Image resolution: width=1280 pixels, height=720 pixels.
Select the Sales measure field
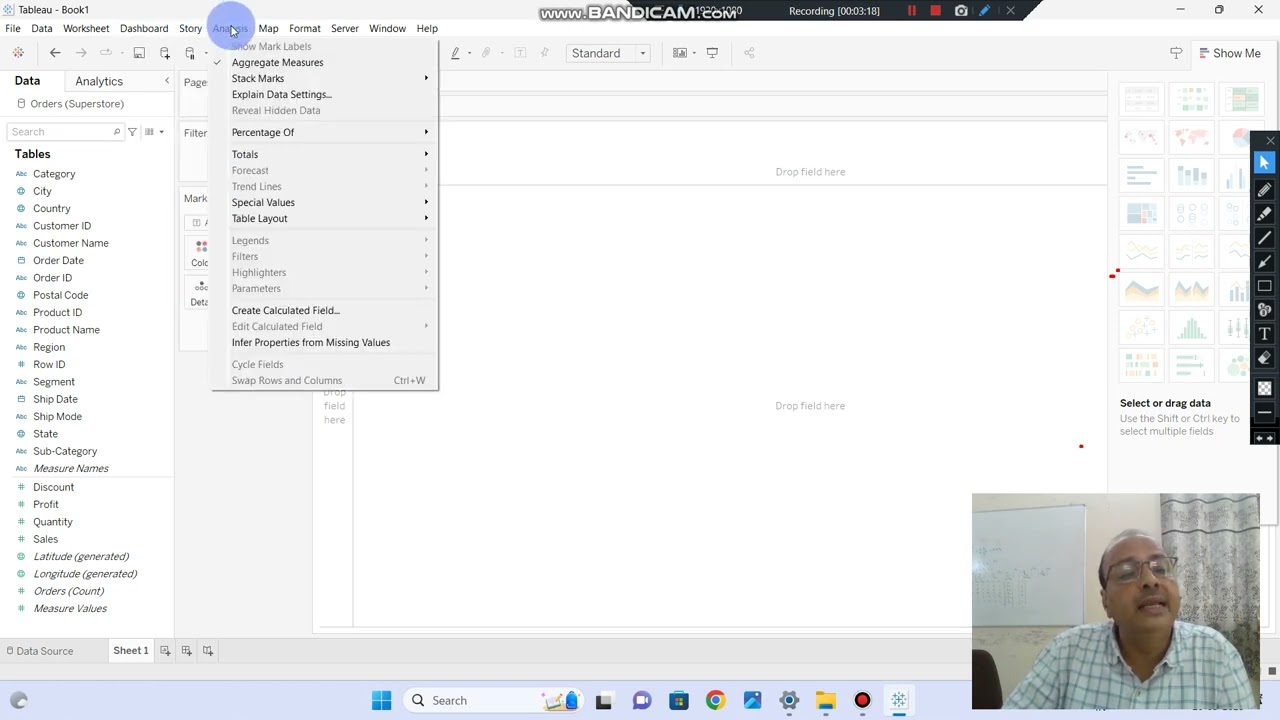click(45, 539)
